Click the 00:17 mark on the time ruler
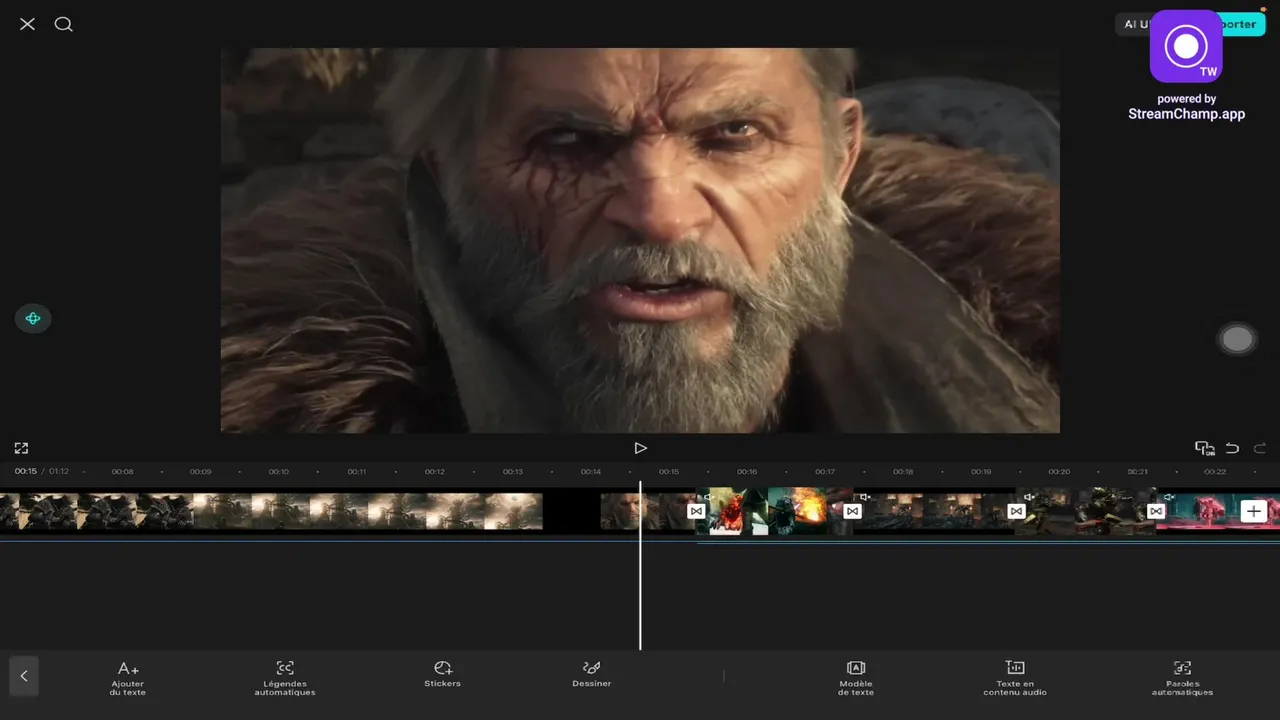Viewport: 1280px width, 720px height. point(824,471)
